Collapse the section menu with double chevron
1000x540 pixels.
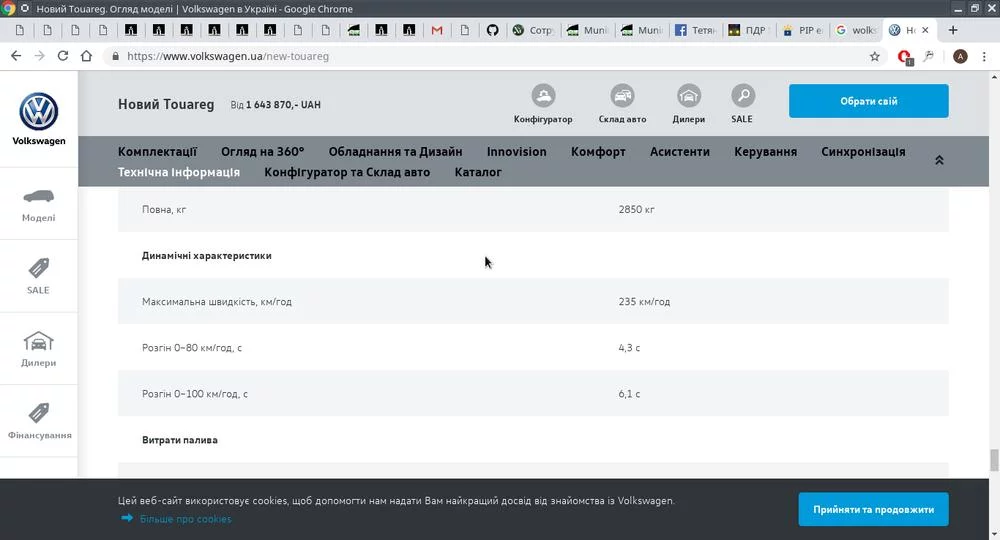939,160
